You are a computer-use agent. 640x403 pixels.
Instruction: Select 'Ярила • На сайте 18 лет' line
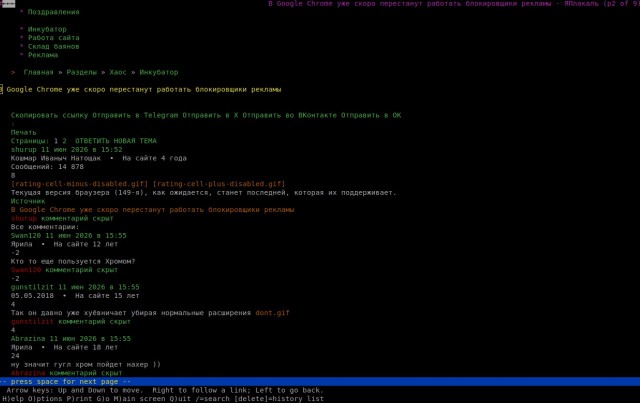pyautogui.click(x=64, y=347)
